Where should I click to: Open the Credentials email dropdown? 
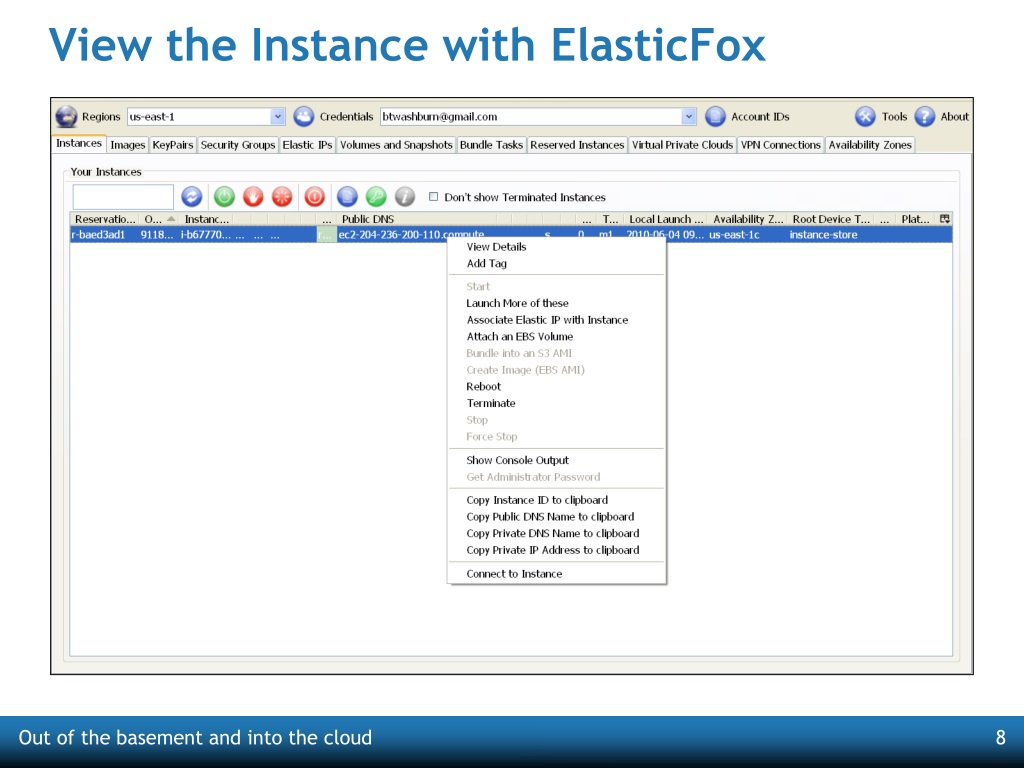(x=689, y=116)
